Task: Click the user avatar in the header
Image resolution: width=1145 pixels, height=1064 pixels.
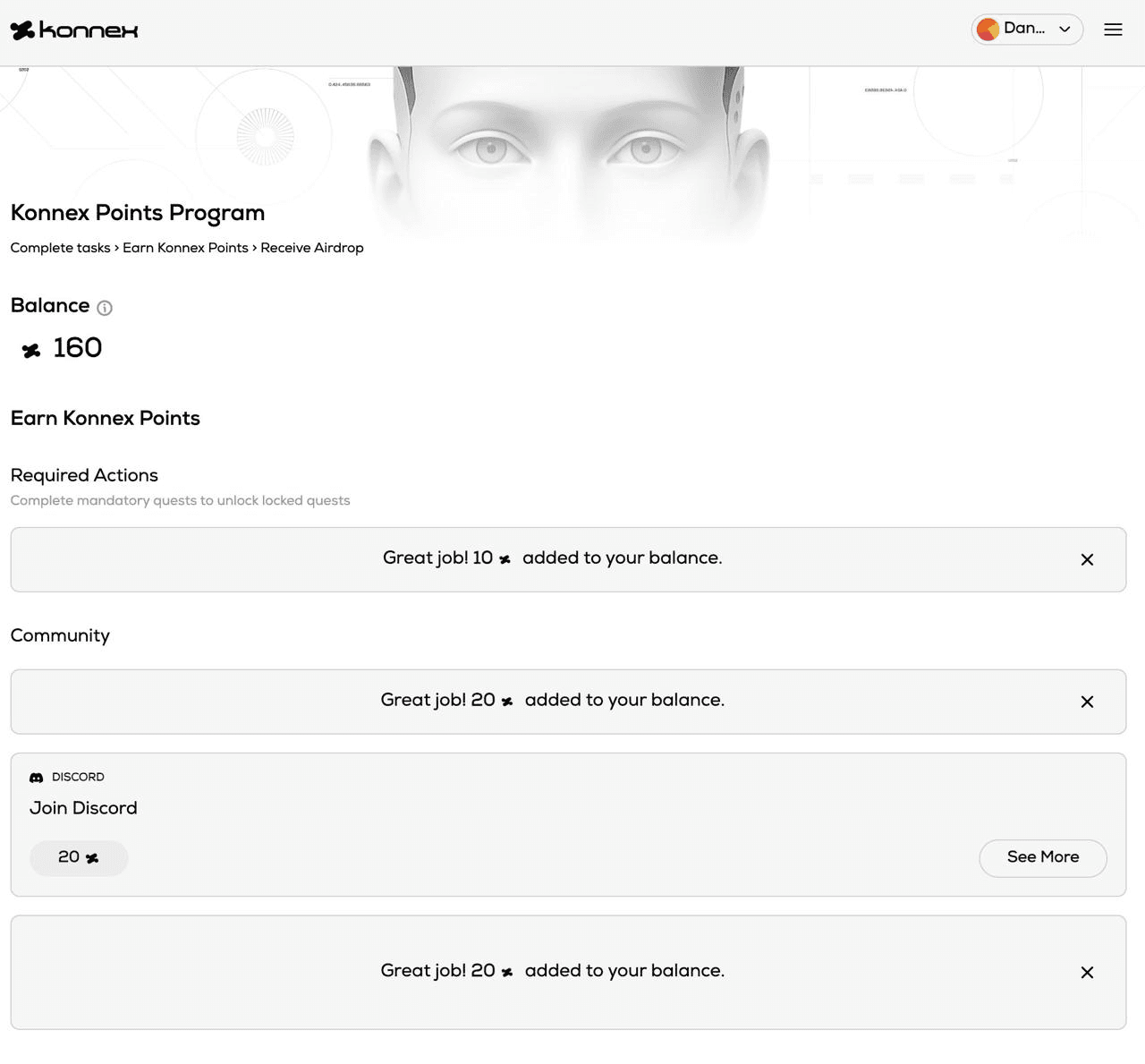Action: (x=988, y=30)
